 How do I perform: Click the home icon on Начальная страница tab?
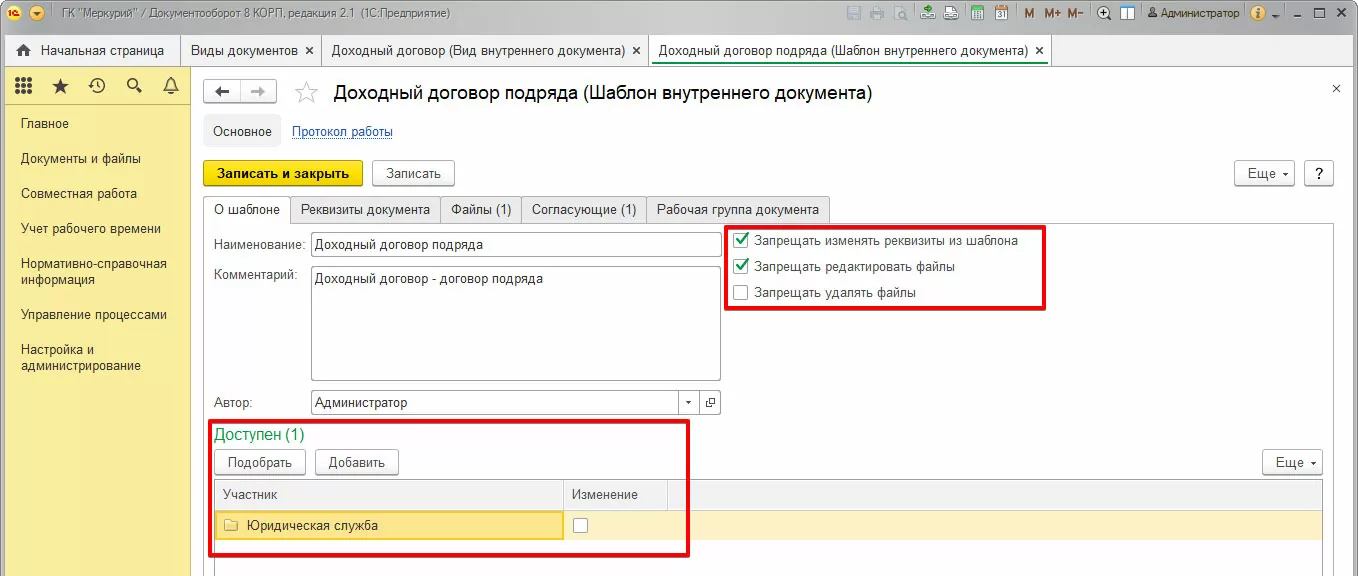[x=24, y=50]
